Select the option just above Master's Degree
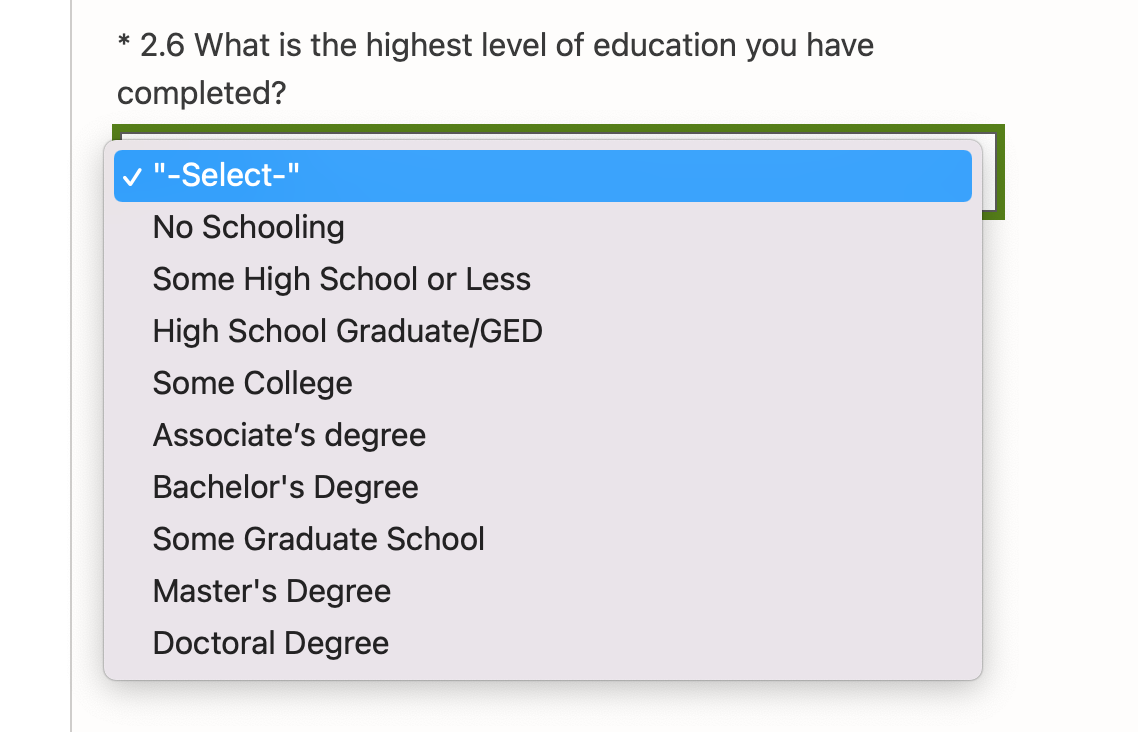Screen dimensions: 1138x732 coord(318,540)
